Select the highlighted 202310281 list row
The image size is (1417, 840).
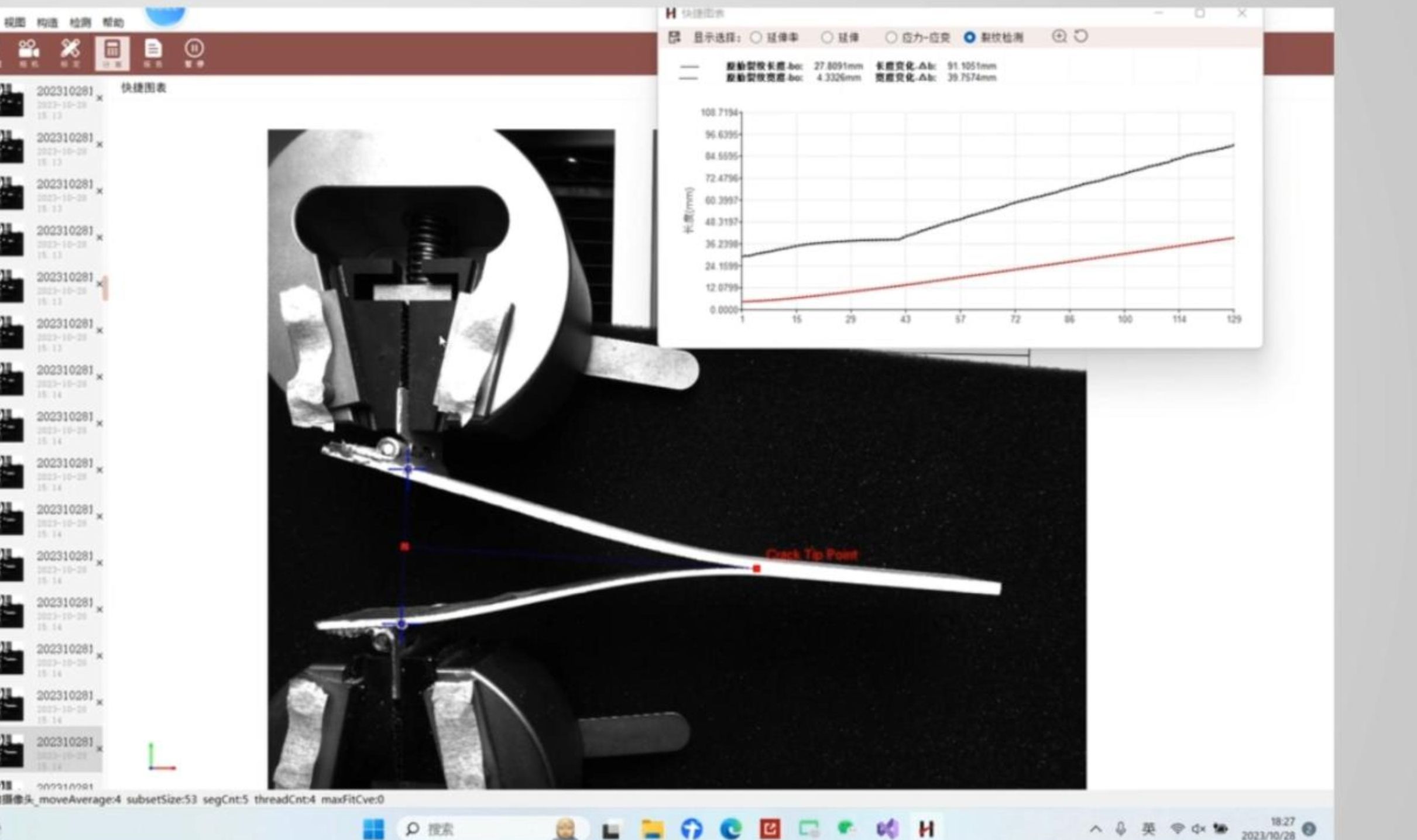point(51,750)
